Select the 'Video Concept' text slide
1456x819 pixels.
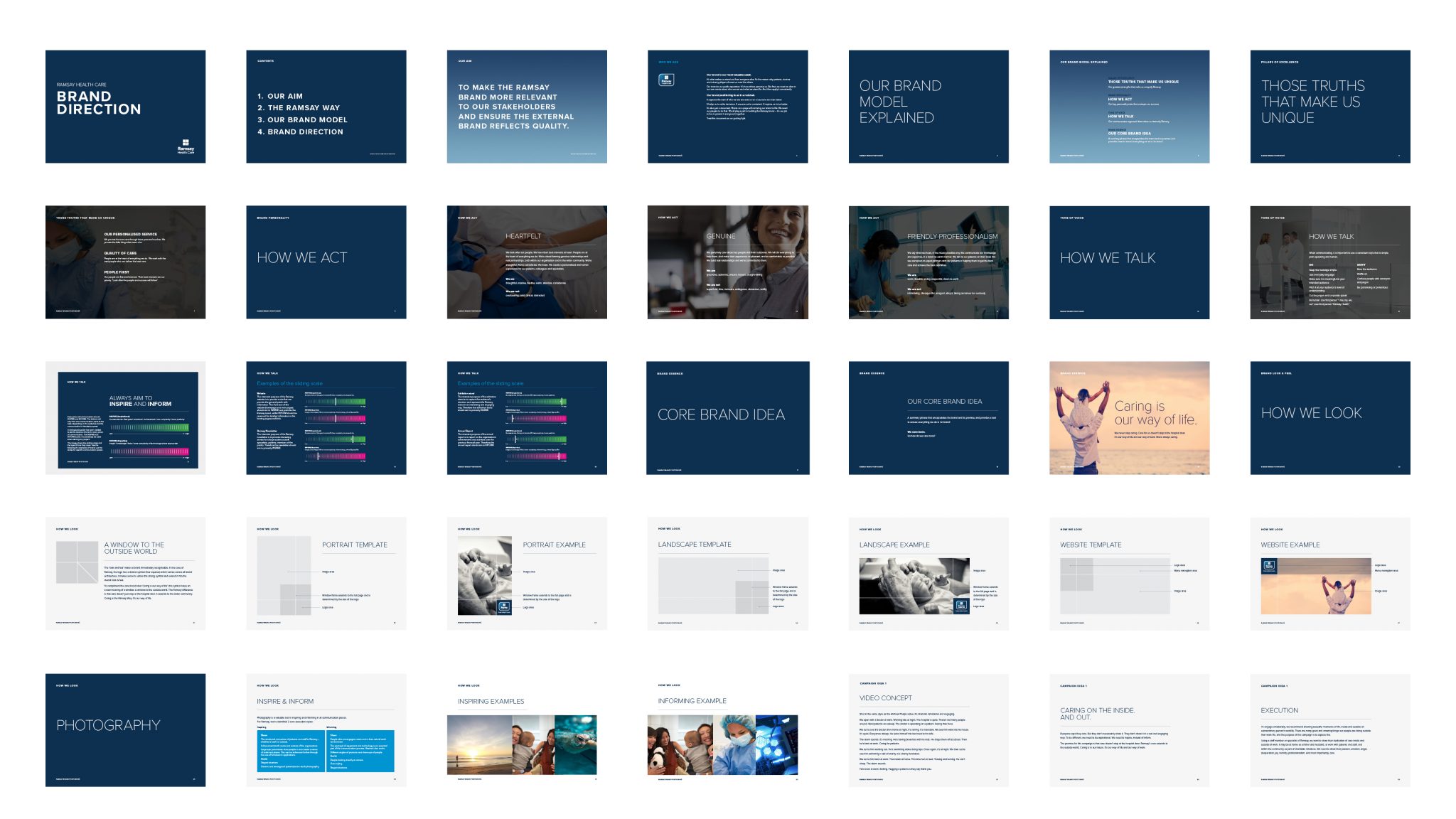(x=928, y=730)
